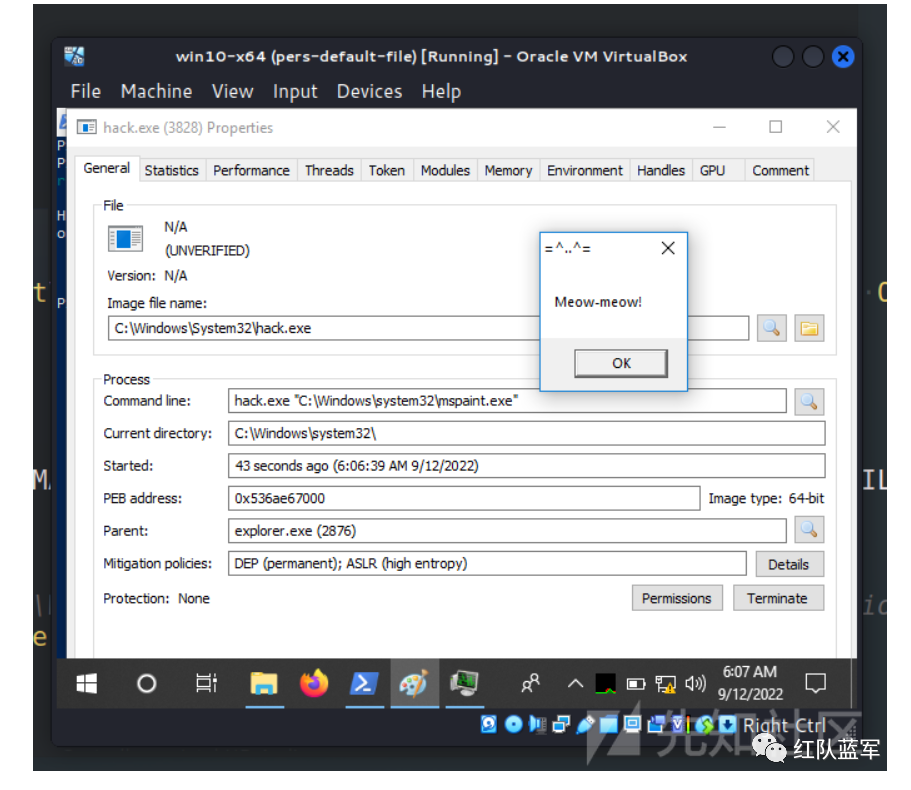Open Task View on the taskbar
Image resolution: width=911 pixels, height=790 pixels.
click(x=206, y=683)
